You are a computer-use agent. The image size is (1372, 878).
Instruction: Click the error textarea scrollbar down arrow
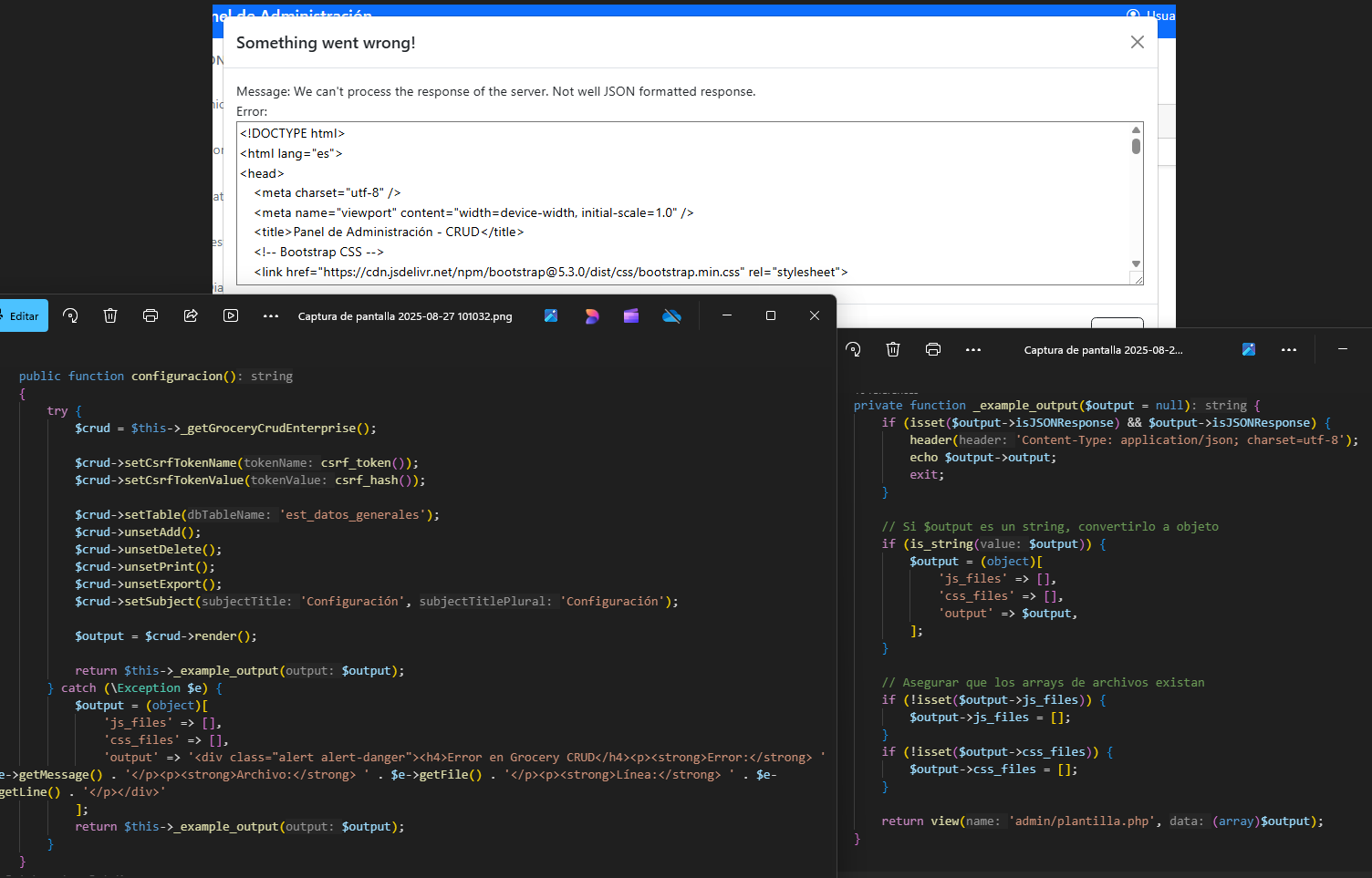pos(1136,264)
